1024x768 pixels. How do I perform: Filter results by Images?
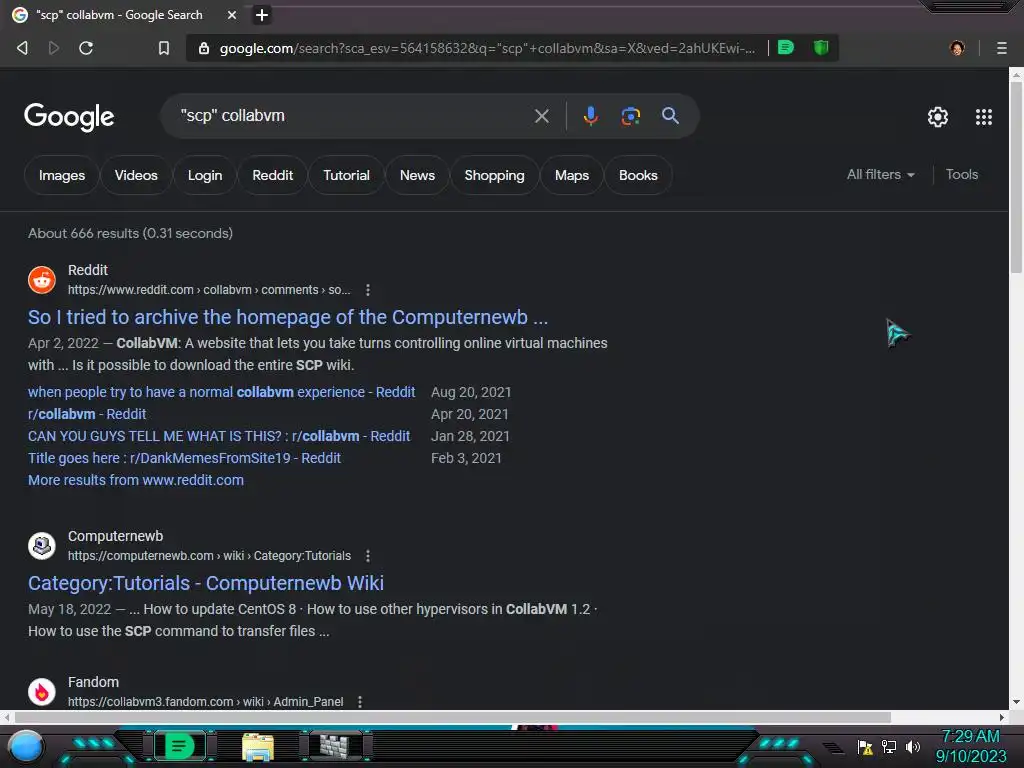tap(62, 175)
